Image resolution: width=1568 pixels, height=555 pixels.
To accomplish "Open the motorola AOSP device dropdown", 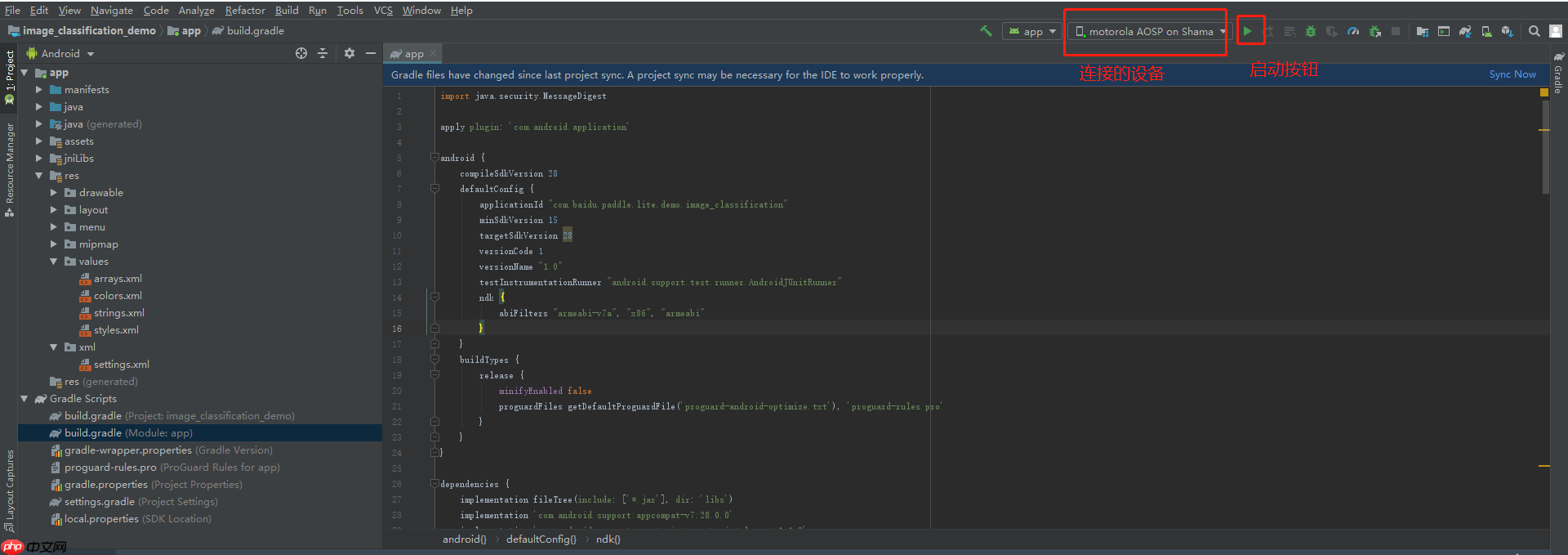I will (x=1151, y=31).
